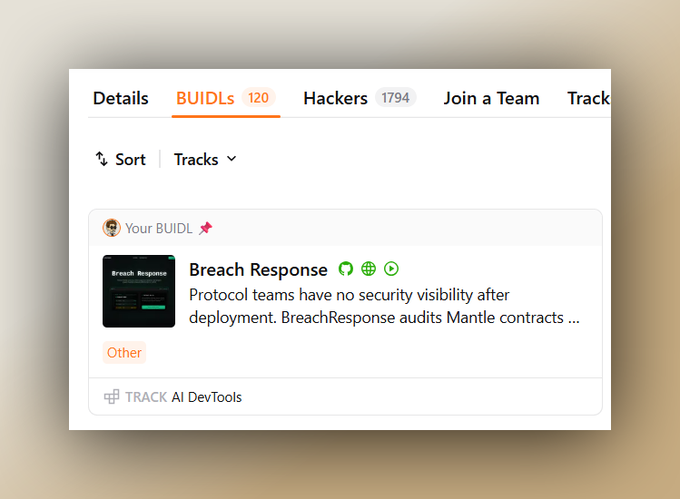The image size is (680, 499).
Task: Click the Sort button label
Action: pos(130,160)
